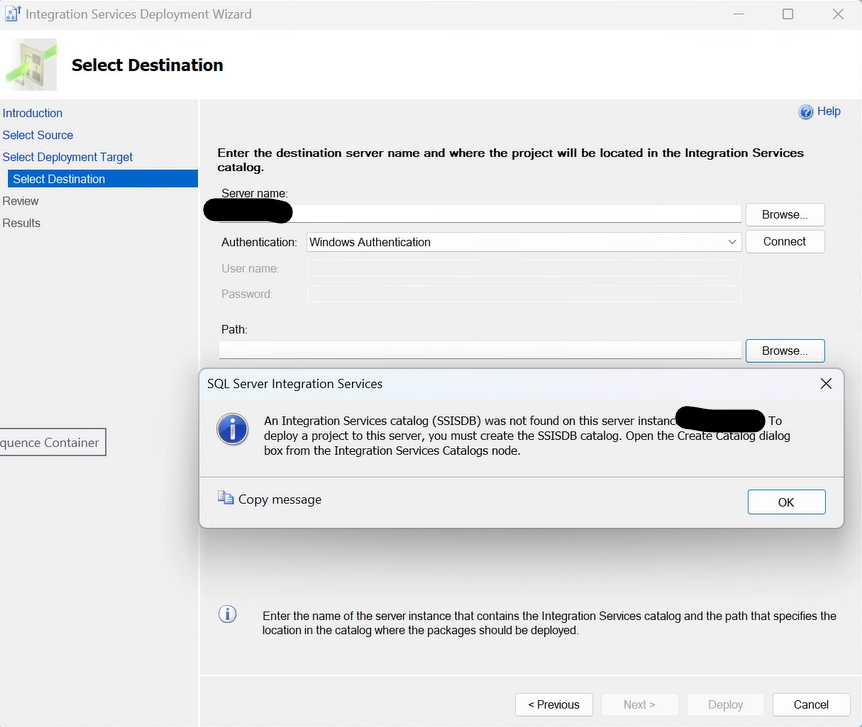
Task: Click the Password field
Action: 523,294
